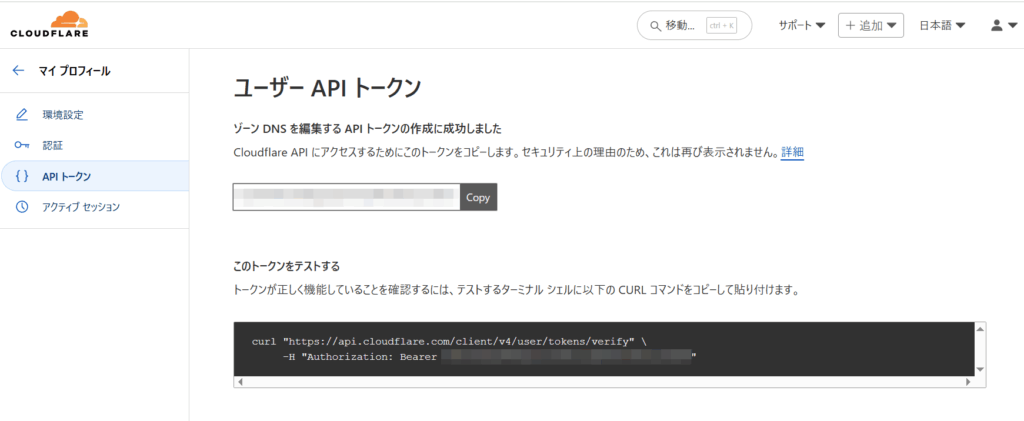Screen dimensions: 1024x421
Task: Click the plus icon in the 追加 button
Action: (x=850, y=25)
